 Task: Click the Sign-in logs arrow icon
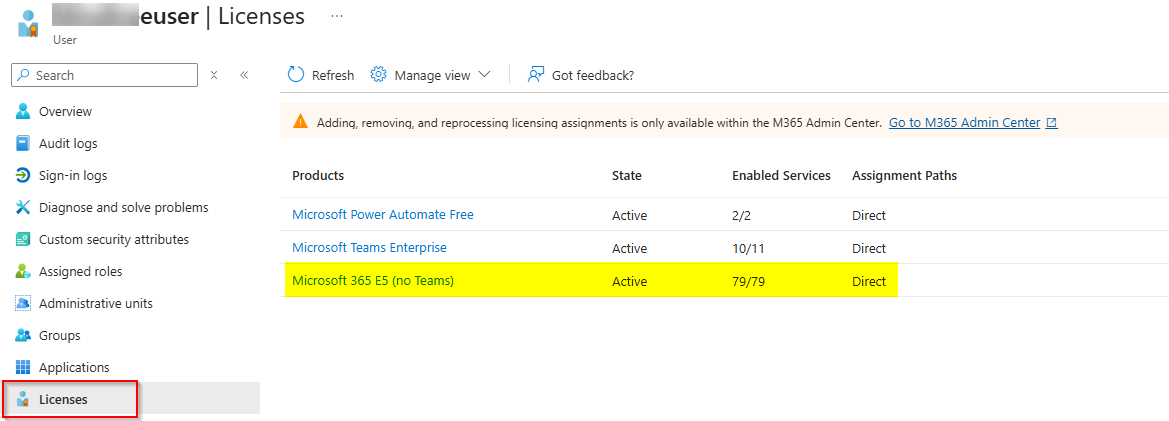click(24, 175)
